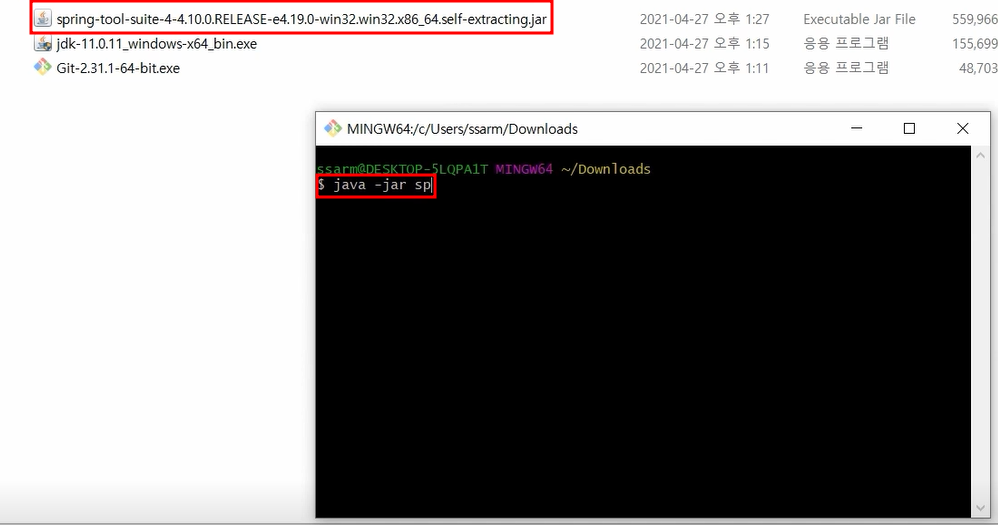Click the terminal scrollbar up arrow
Screen dimensions: 998x525
tap(980, 155)
